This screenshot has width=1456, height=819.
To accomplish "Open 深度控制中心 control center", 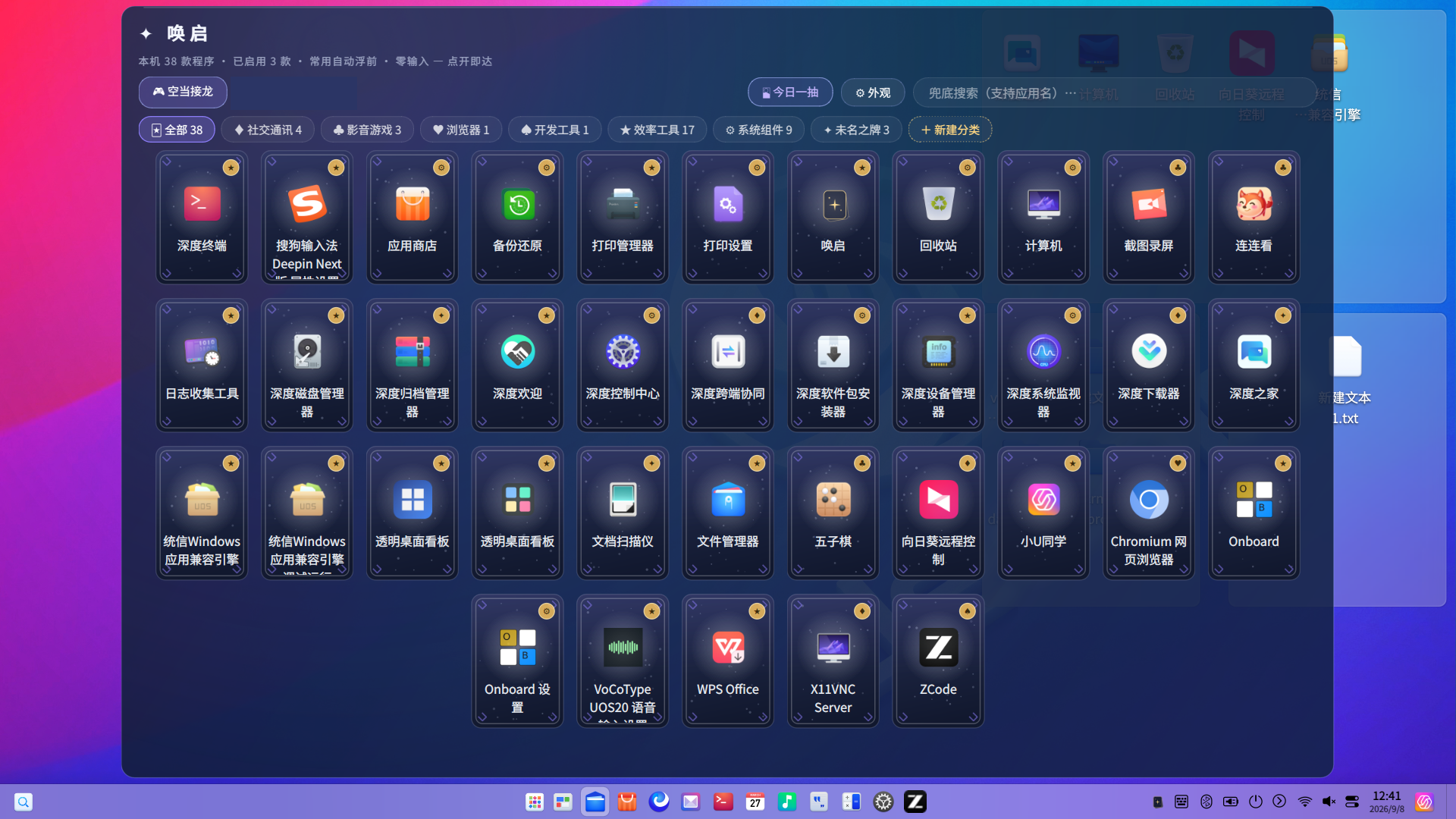I will coord(623,366).
